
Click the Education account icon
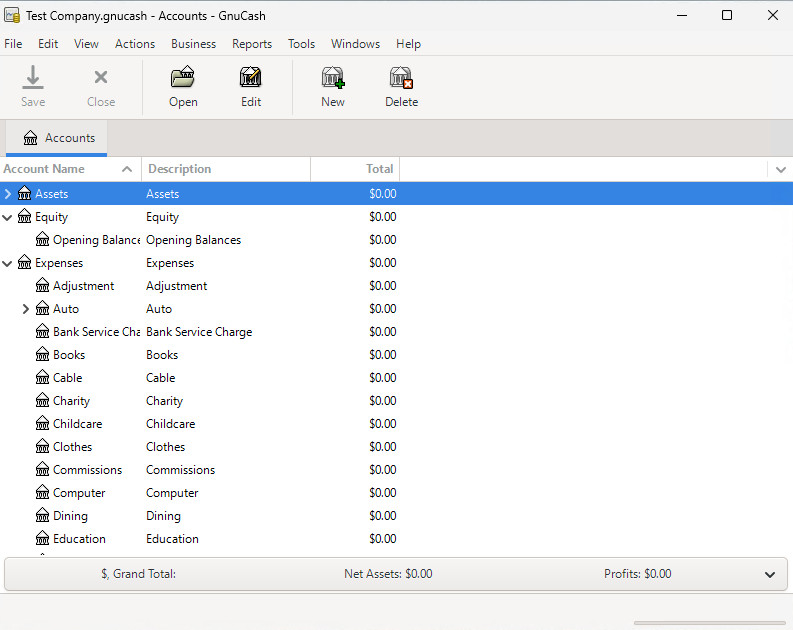[42, 538]
